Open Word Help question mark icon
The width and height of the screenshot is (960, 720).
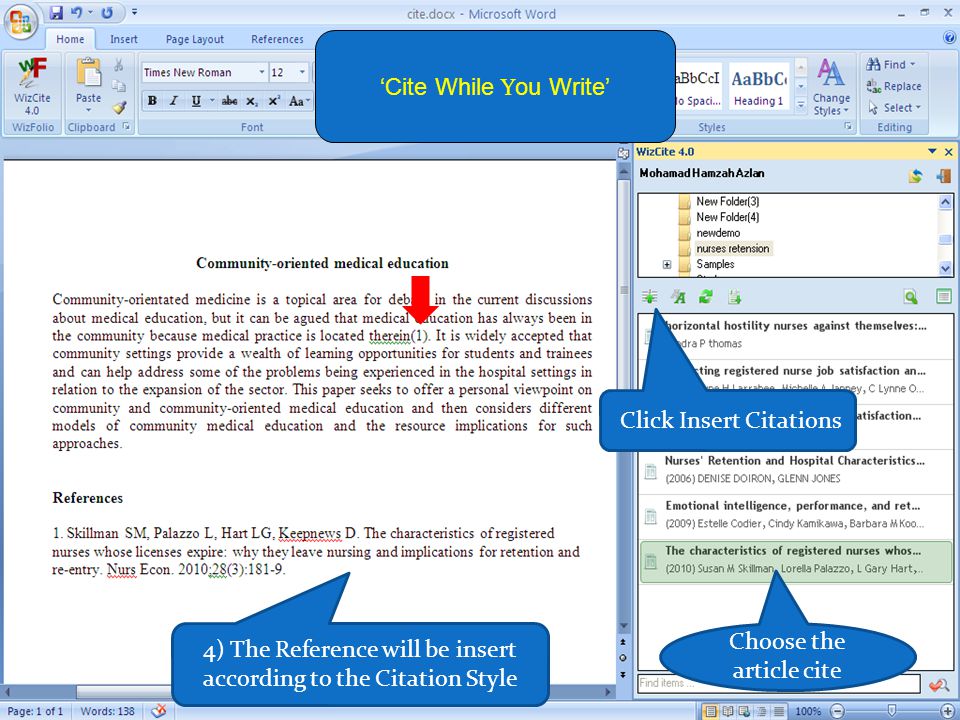[x=950, y=38]
